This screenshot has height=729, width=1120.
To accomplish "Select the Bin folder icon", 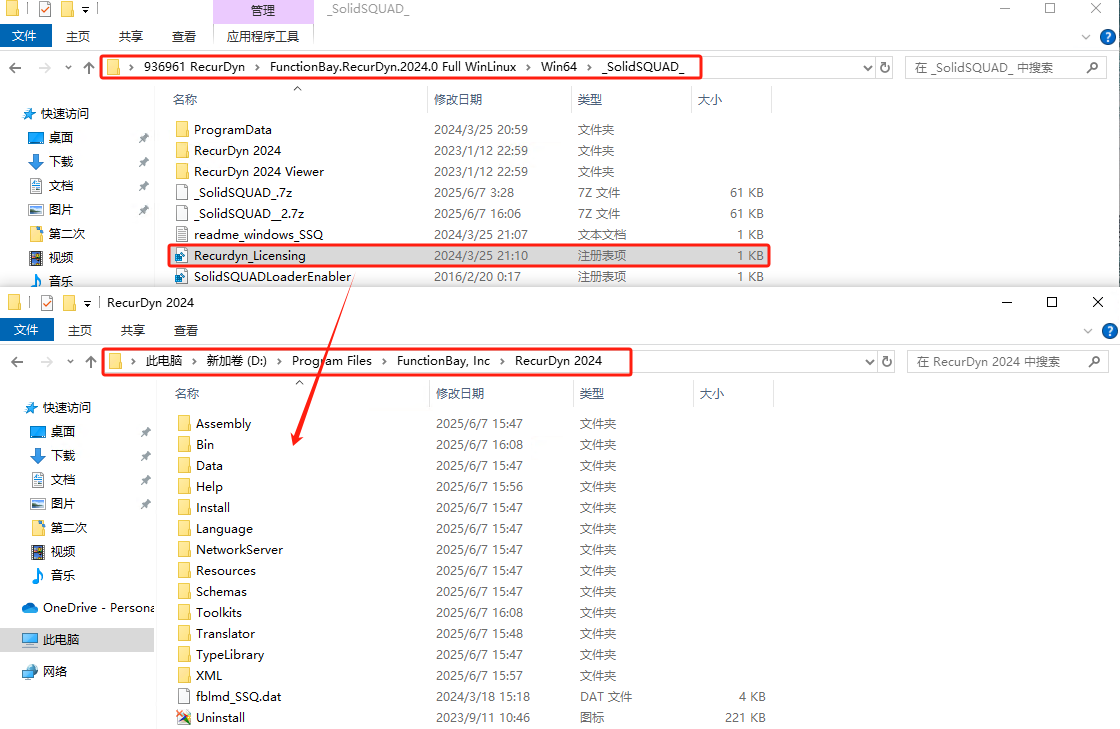I will click(x=185, y=445).
